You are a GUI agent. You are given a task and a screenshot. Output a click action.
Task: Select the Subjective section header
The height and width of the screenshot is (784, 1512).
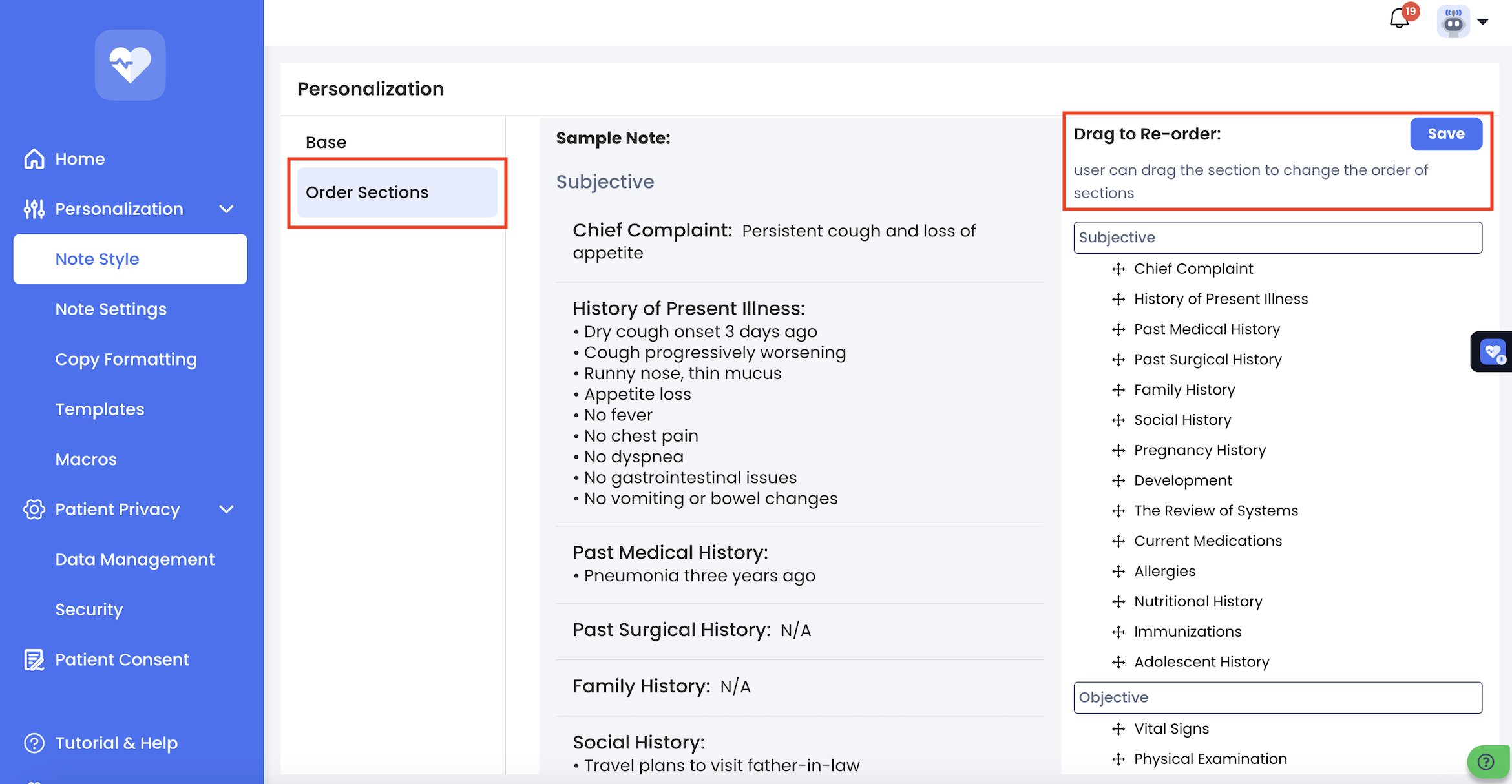click(1277, 238)
